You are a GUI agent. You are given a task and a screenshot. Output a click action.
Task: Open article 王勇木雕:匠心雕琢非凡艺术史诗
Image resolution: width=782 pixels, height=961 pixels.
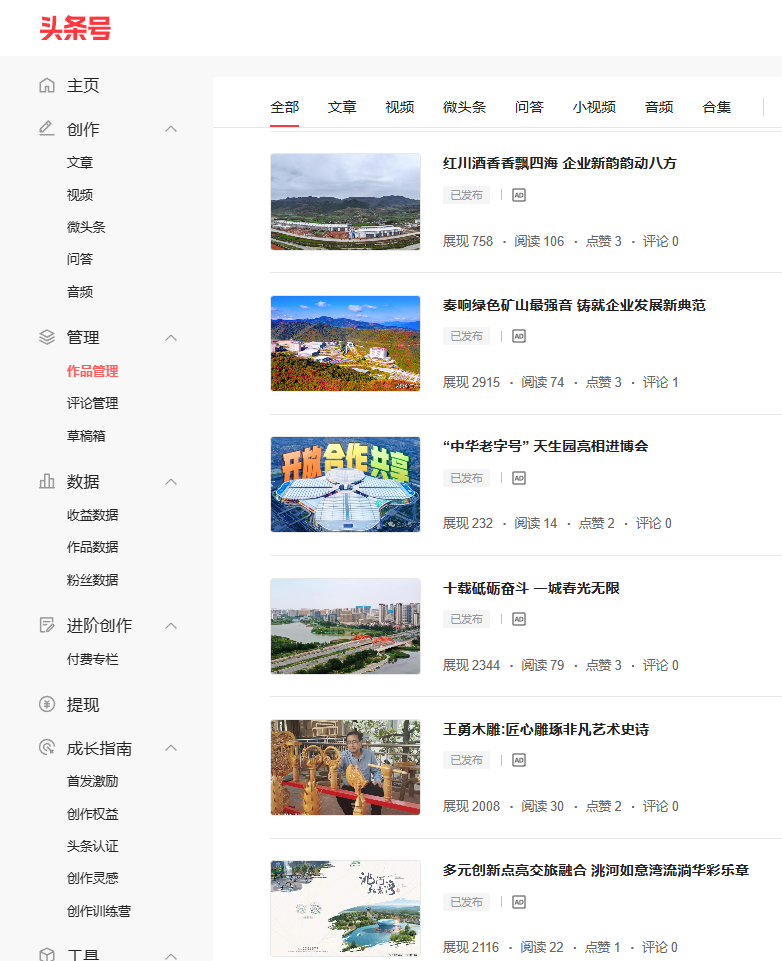coord(546,729)
